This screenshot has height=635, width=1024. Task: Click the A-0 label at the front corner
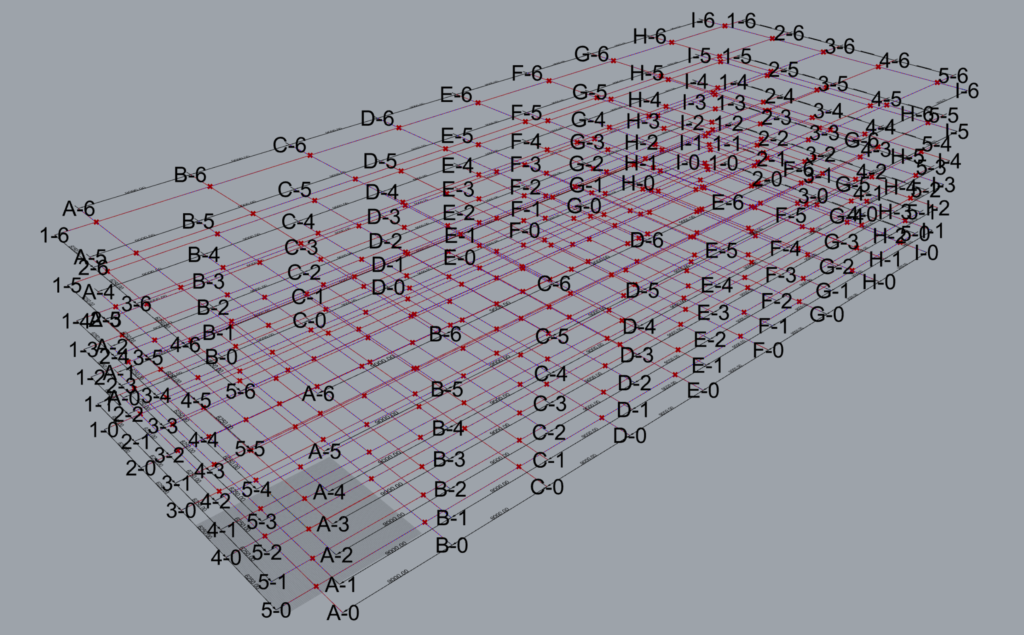[x=342, y=613]
